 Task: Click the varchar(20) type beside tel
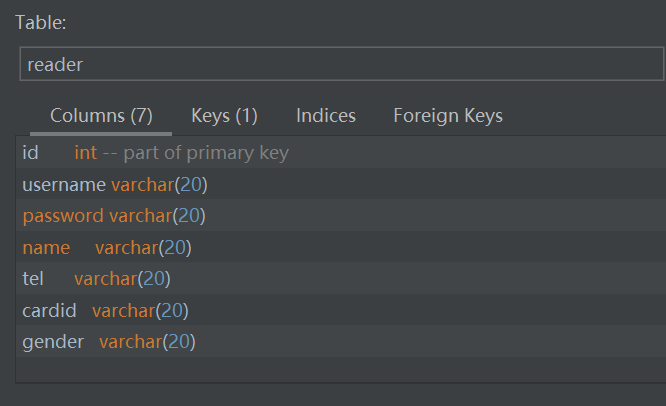tap(122, 279)
